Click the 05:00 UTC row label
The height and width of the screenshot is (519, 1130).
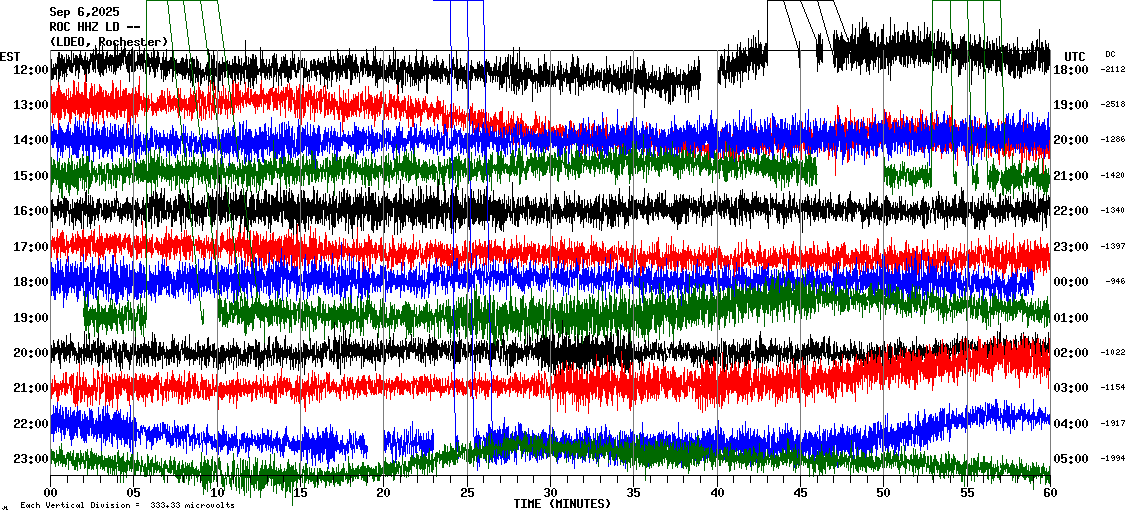point(1071,459)
